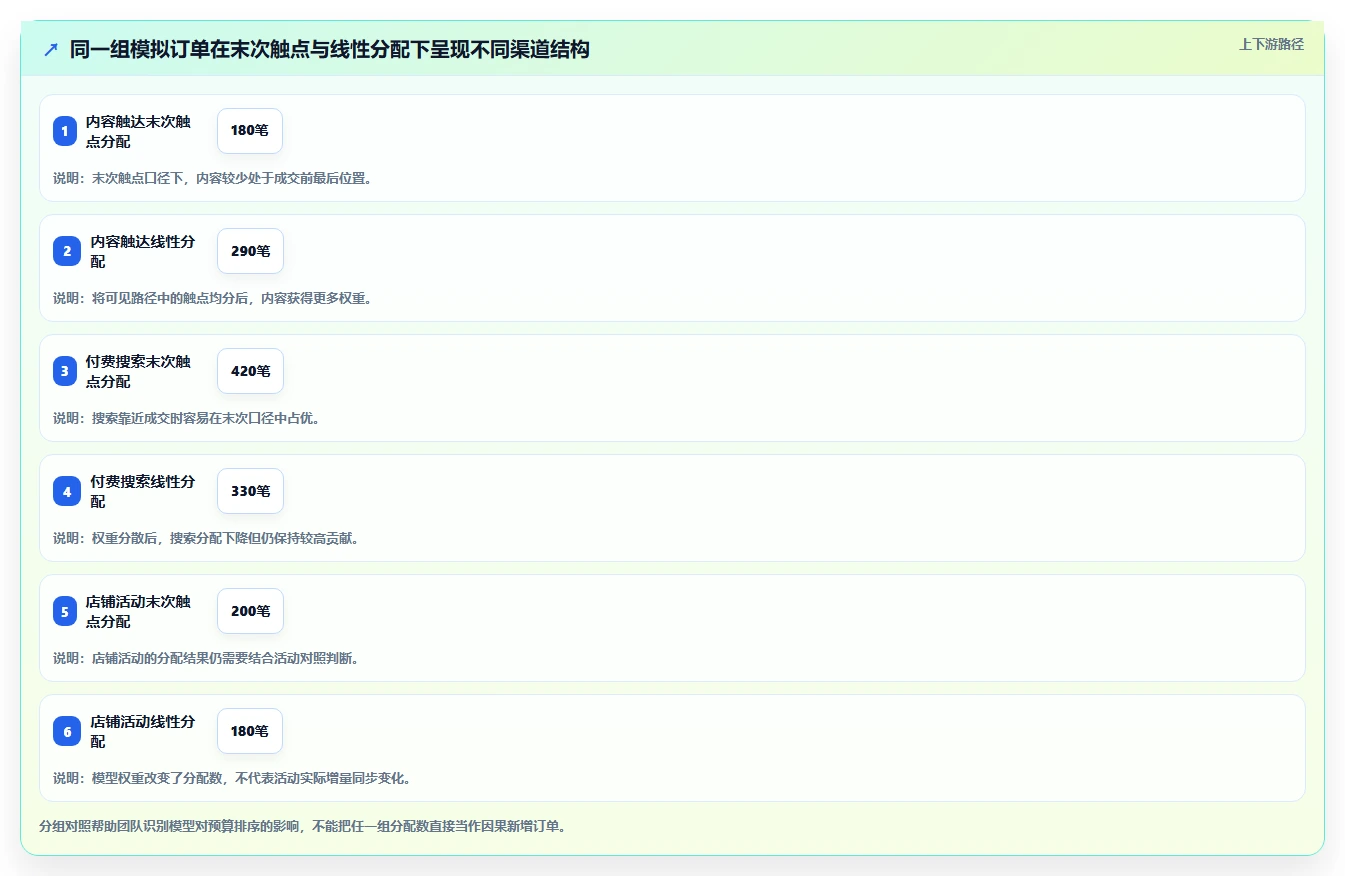Click the 420笔 value chip
1345x876 pixels.
[x=250, y=371]
